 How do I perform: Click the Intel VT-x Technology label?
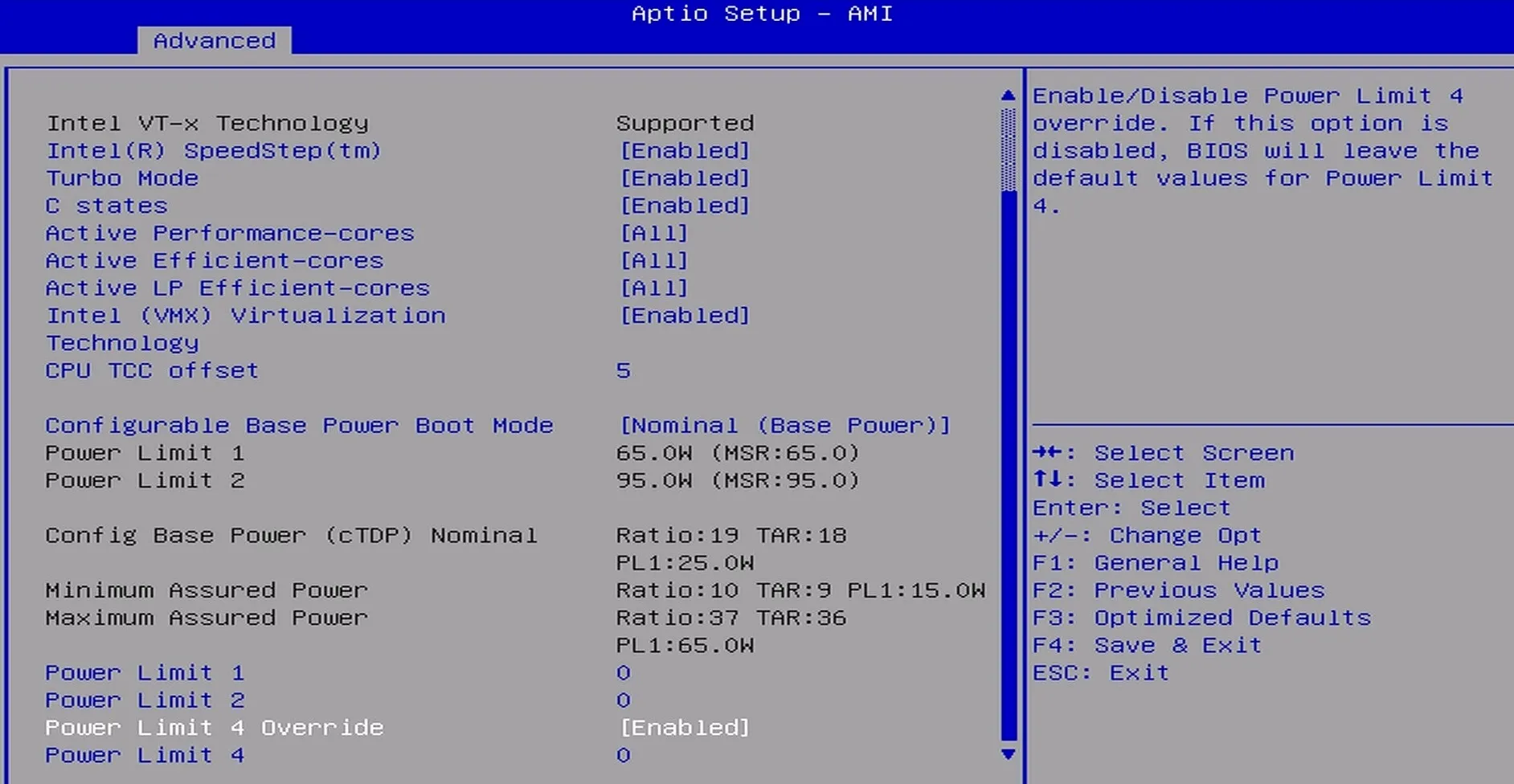[x=207, y=124]
